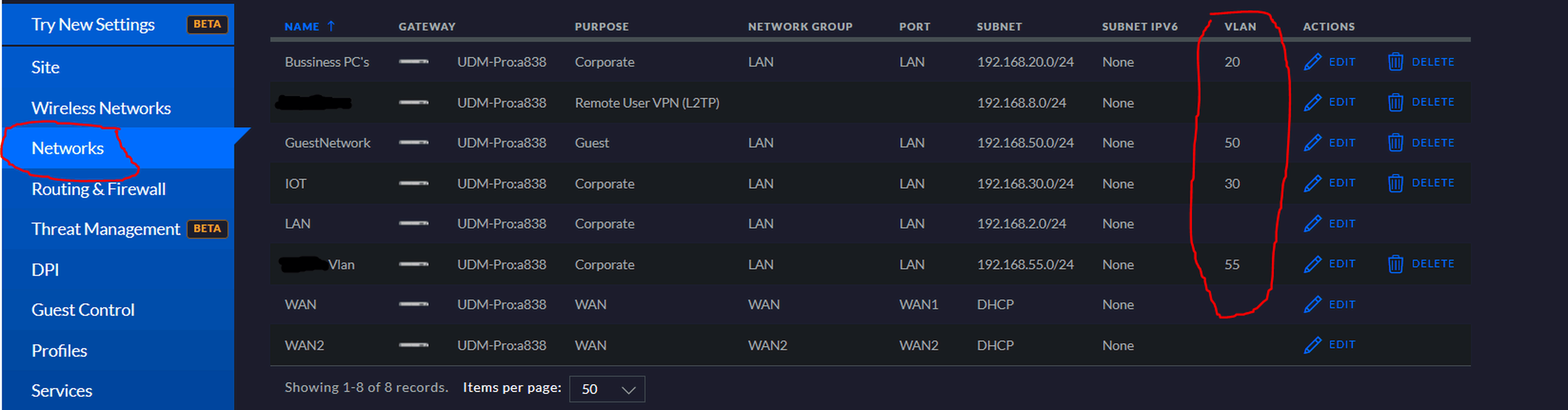
Task: Click the trash icon for Bussiness PC's network
Action: click(1395, 62)
